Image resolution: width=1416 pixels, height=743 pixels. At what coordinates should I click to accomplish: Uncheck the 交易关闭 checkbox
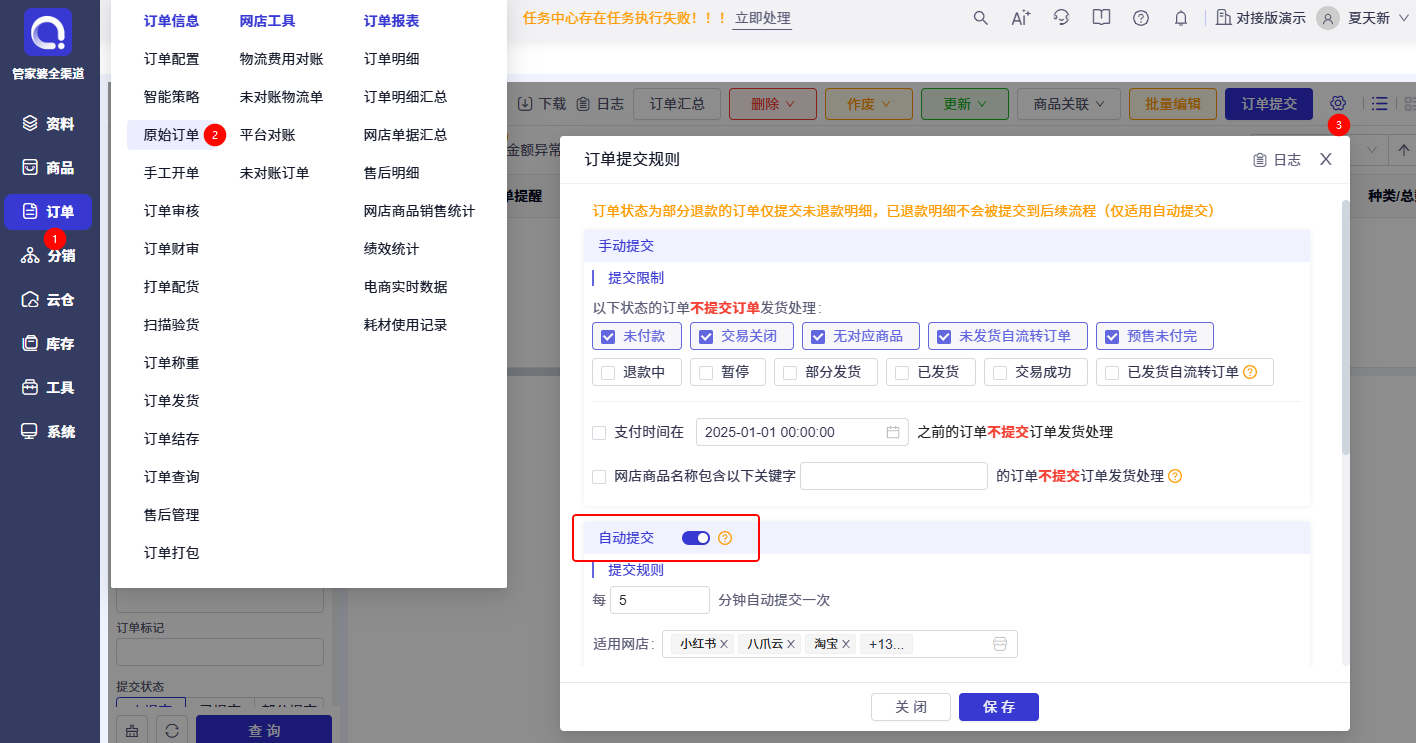point(706,336)
